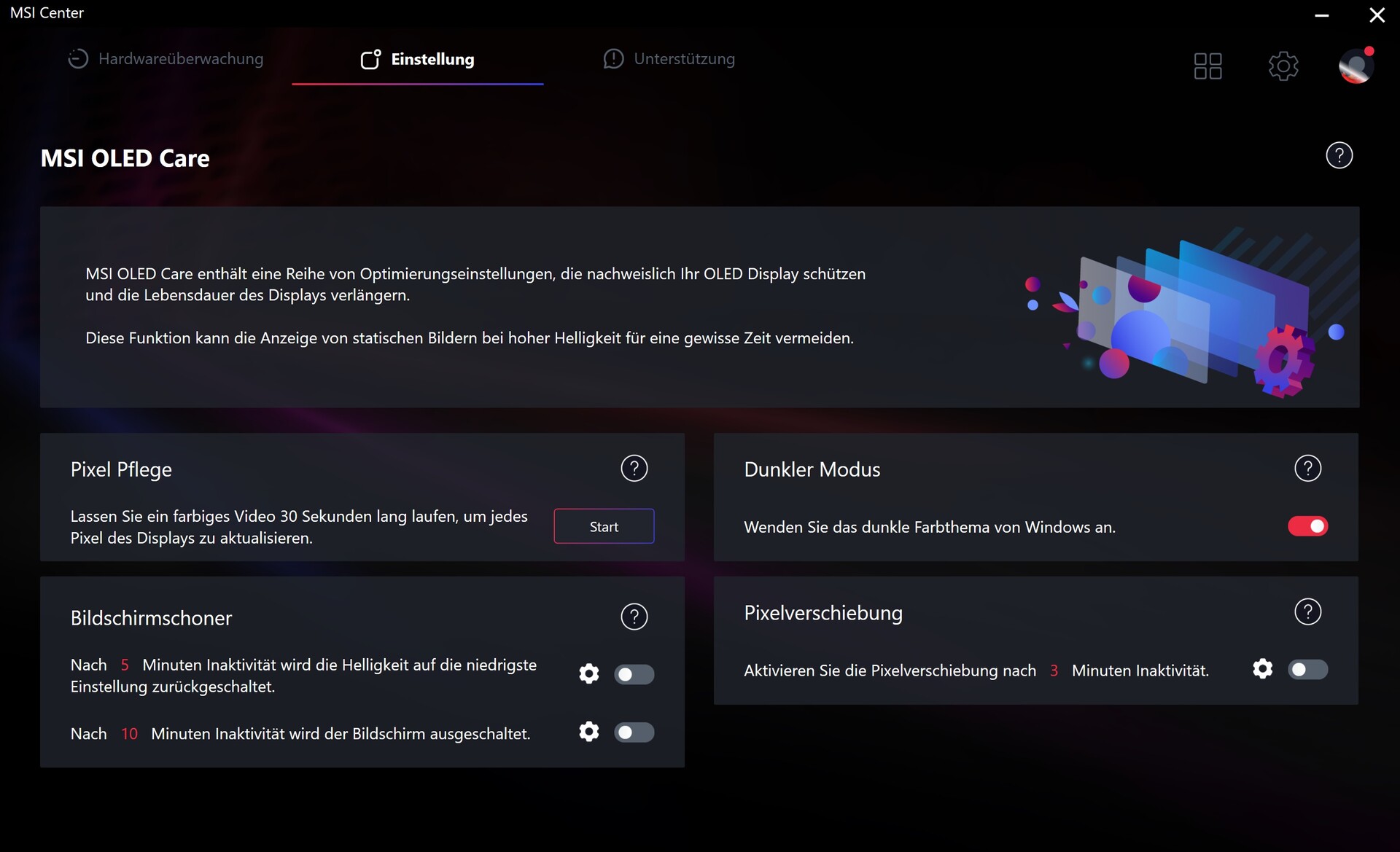Click MSI OLED Care help icon
This screenshot has height=852, width=1400.
[1339, 155]
